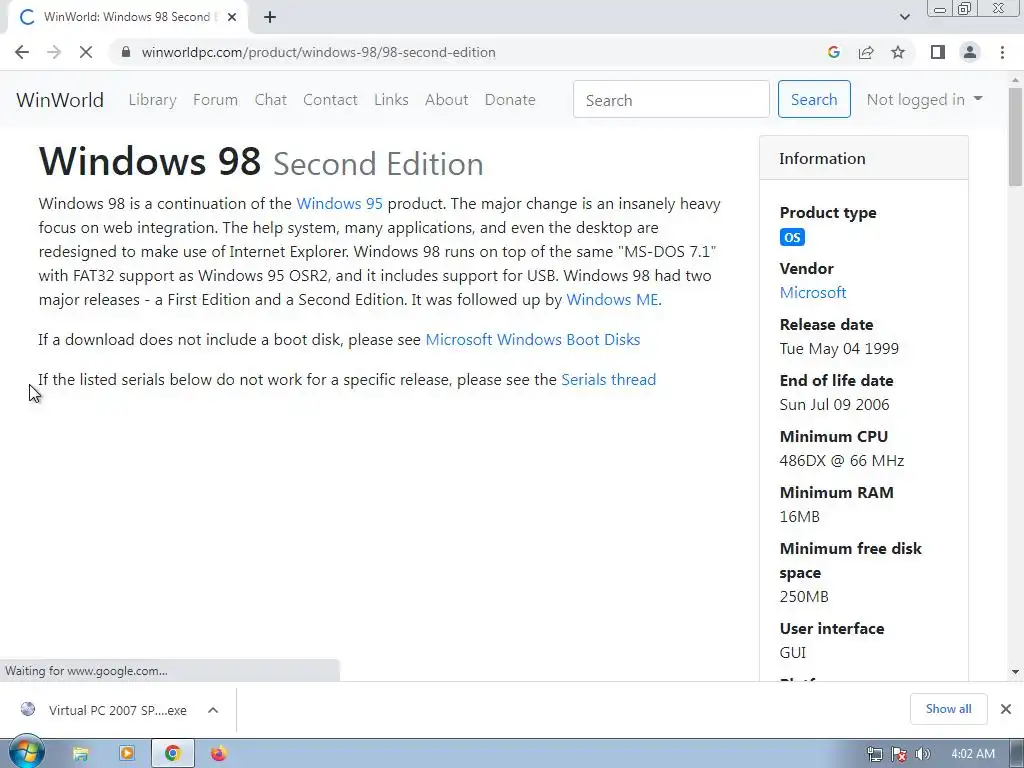Open the Serials thread link
1024x768 pixels.
tap(609, 379)
